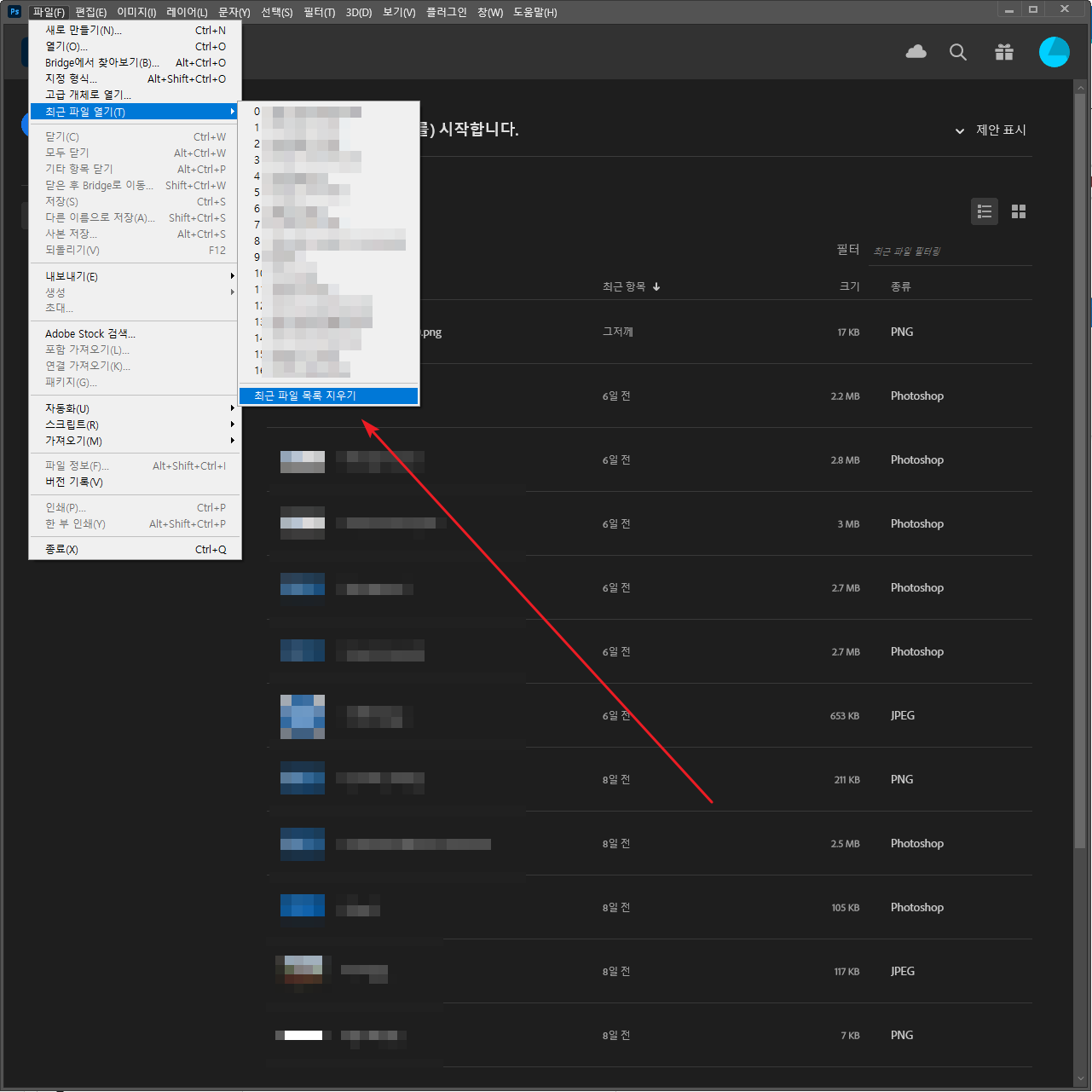This screenshot has width=1092, height=1092.
Task: Open recent file entry numbered 0
Action: [329, 112]
